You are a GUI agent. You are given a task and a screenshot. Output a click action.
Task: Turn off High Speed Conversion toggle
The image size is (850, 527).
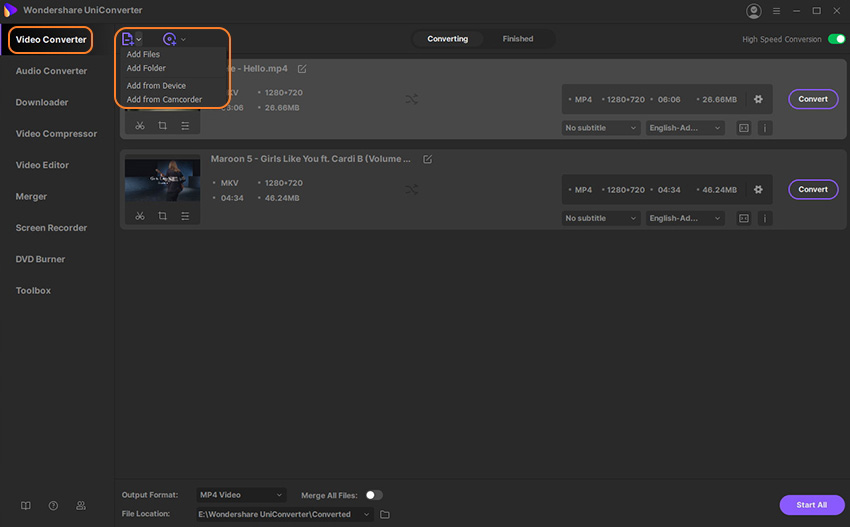[x=836, y=39]
